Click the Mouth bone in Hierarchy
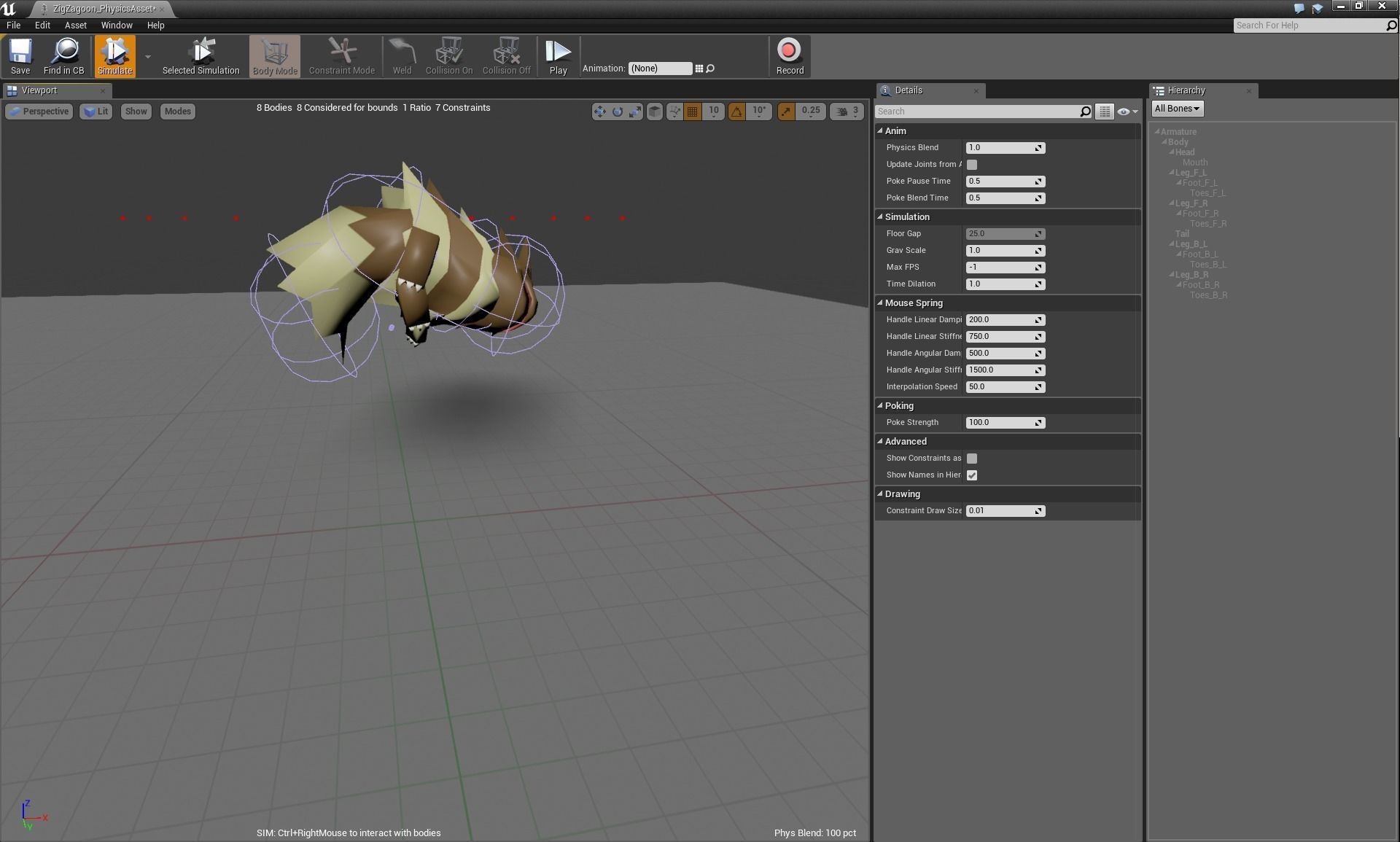Viewport: 1400px width, 842px height. tap(1195, 163)
